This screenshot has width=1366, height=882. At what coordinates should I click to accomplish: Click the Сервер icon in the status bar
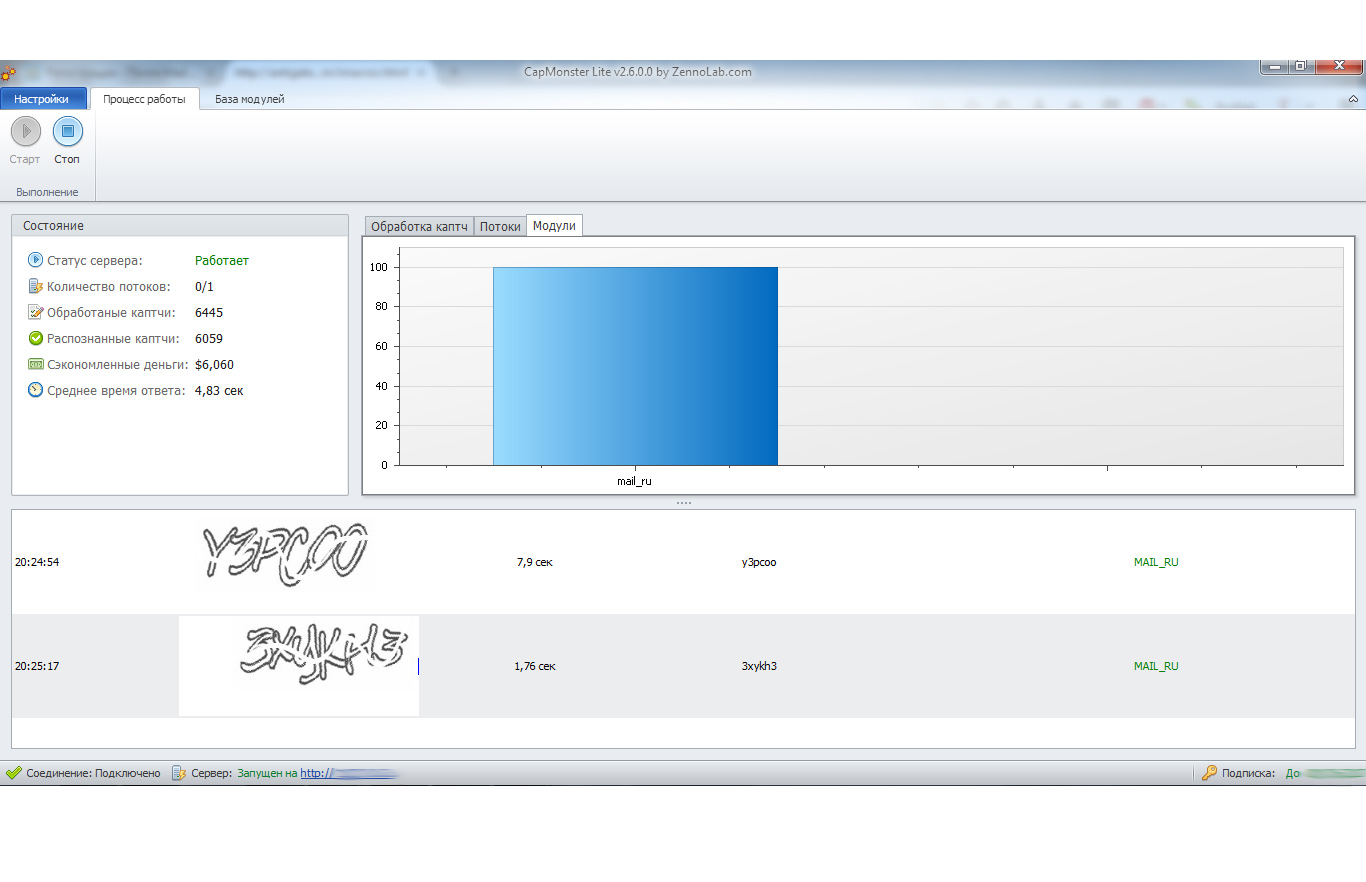point(179,773)
